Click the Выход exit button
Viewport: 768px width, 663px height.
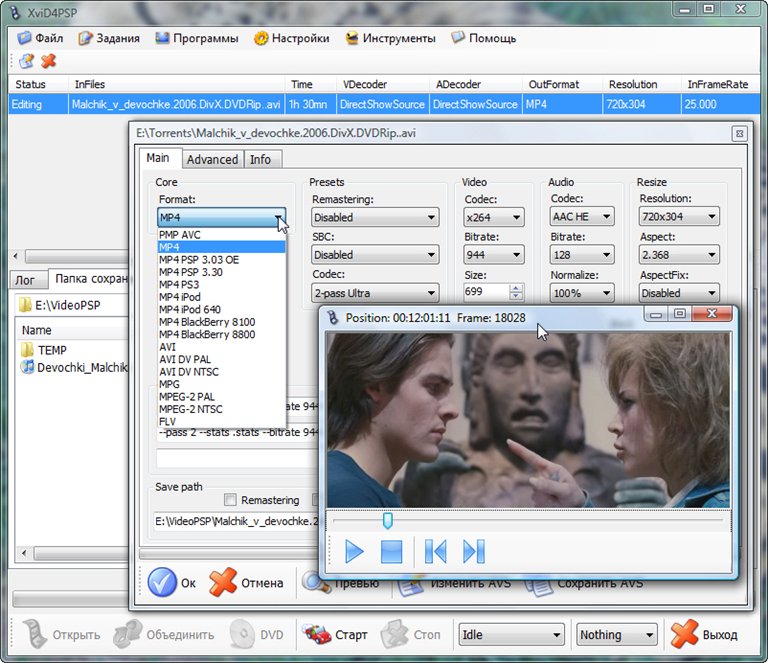(x=705, y=635)
